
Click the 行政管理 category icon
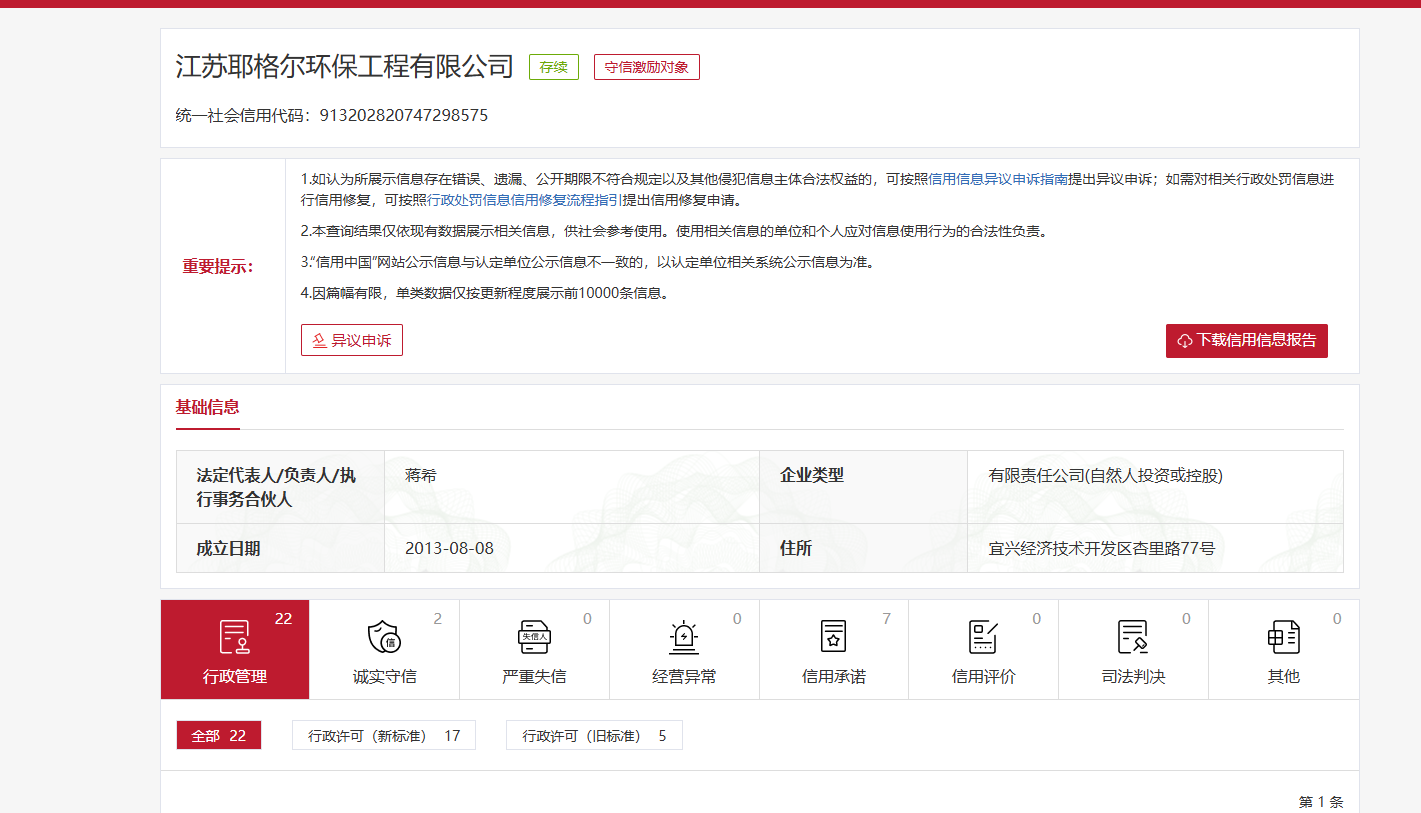pyautogui.click(x=235, y=637)
